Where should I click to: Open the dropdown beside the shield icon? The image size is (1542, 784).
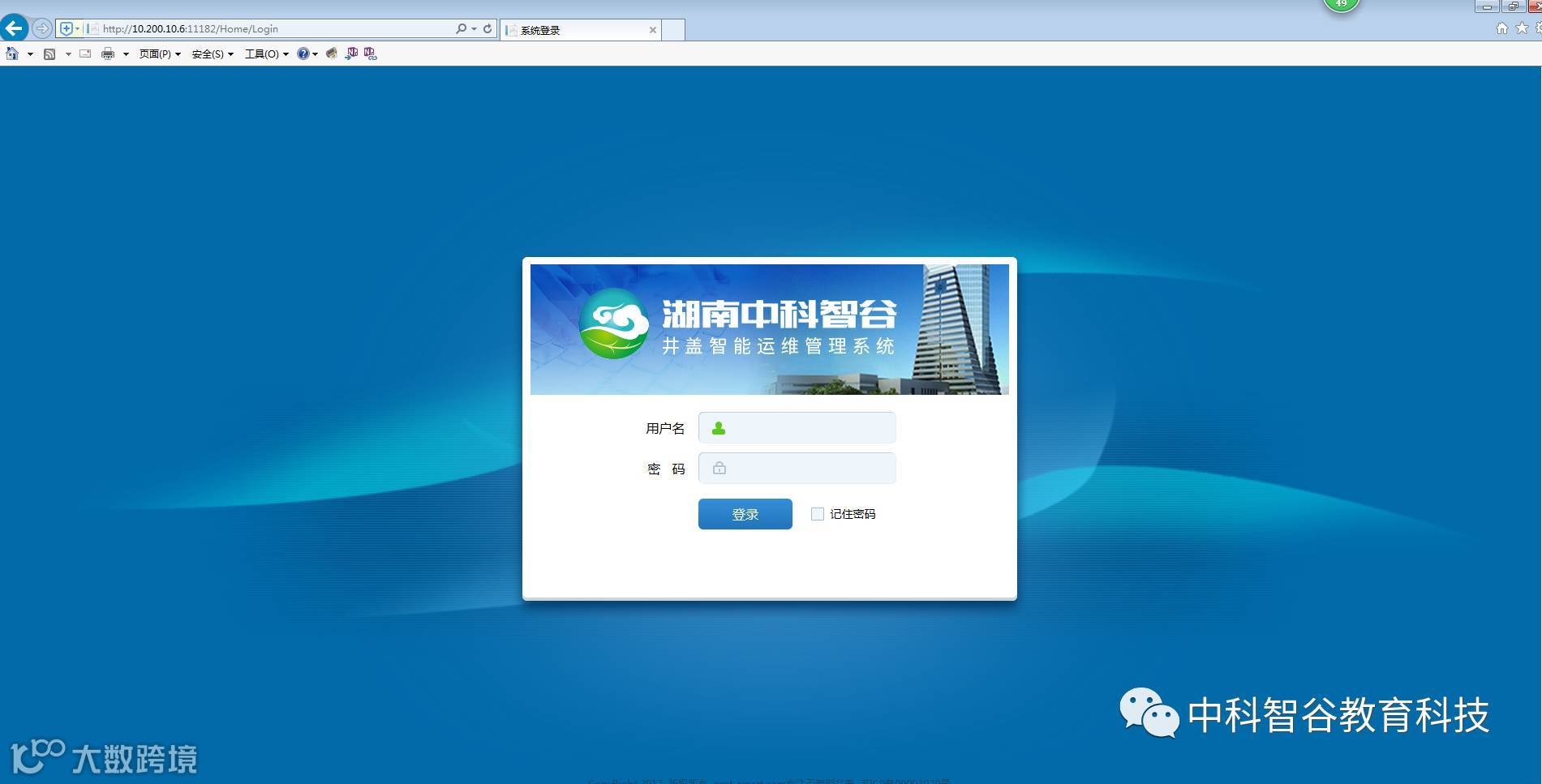coord(78,28)
